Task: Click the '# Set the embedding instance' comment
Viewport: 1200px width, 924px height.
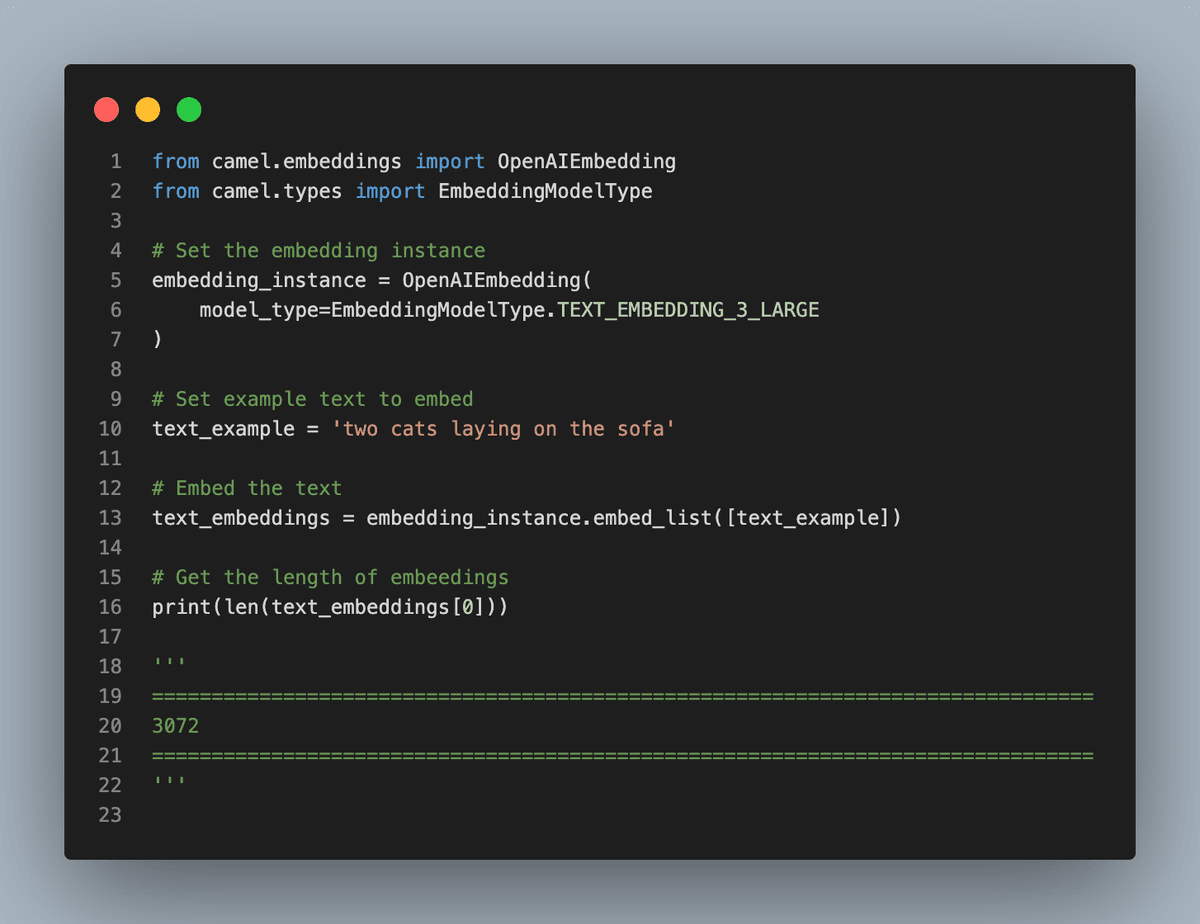Action: [x=318, y=250]
